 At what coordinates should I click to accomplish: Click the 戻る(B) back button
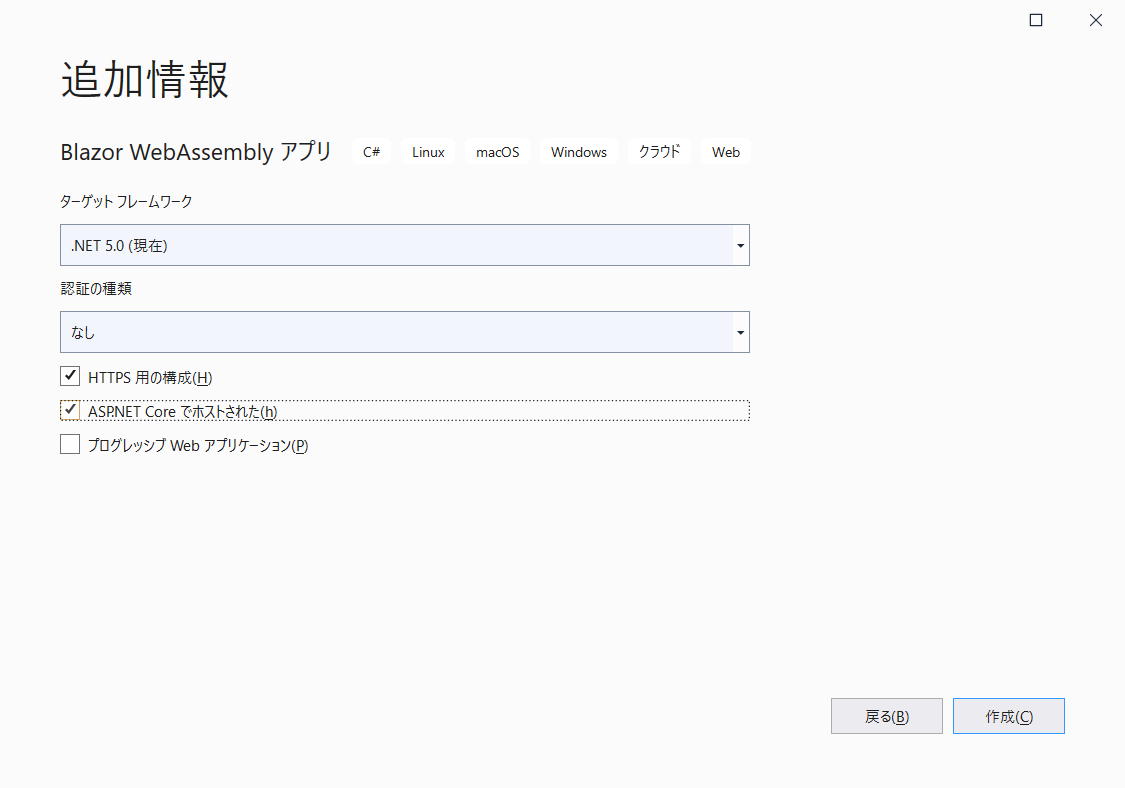pyautogui.click(x=887, y=716)
